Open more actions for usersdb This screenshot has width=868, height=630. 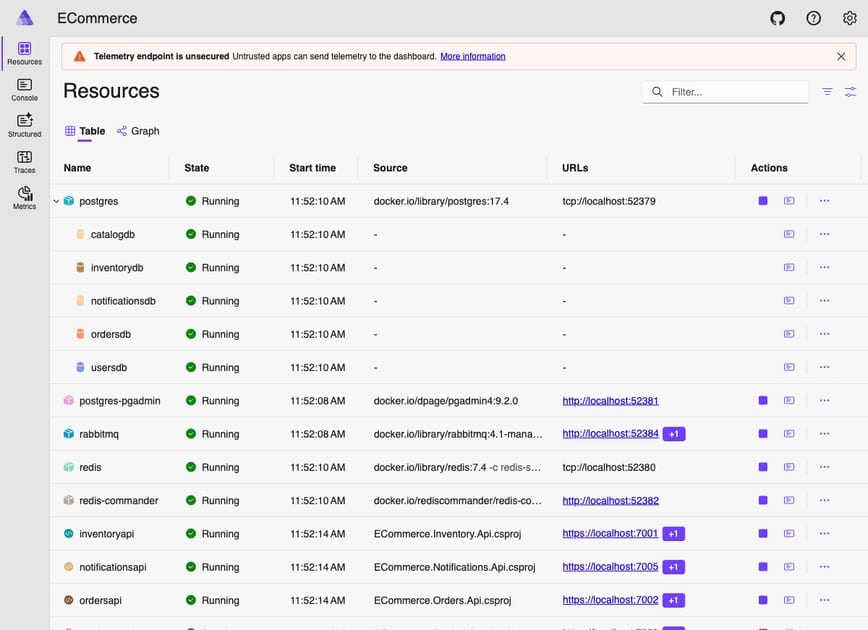(x=824, y=366)
